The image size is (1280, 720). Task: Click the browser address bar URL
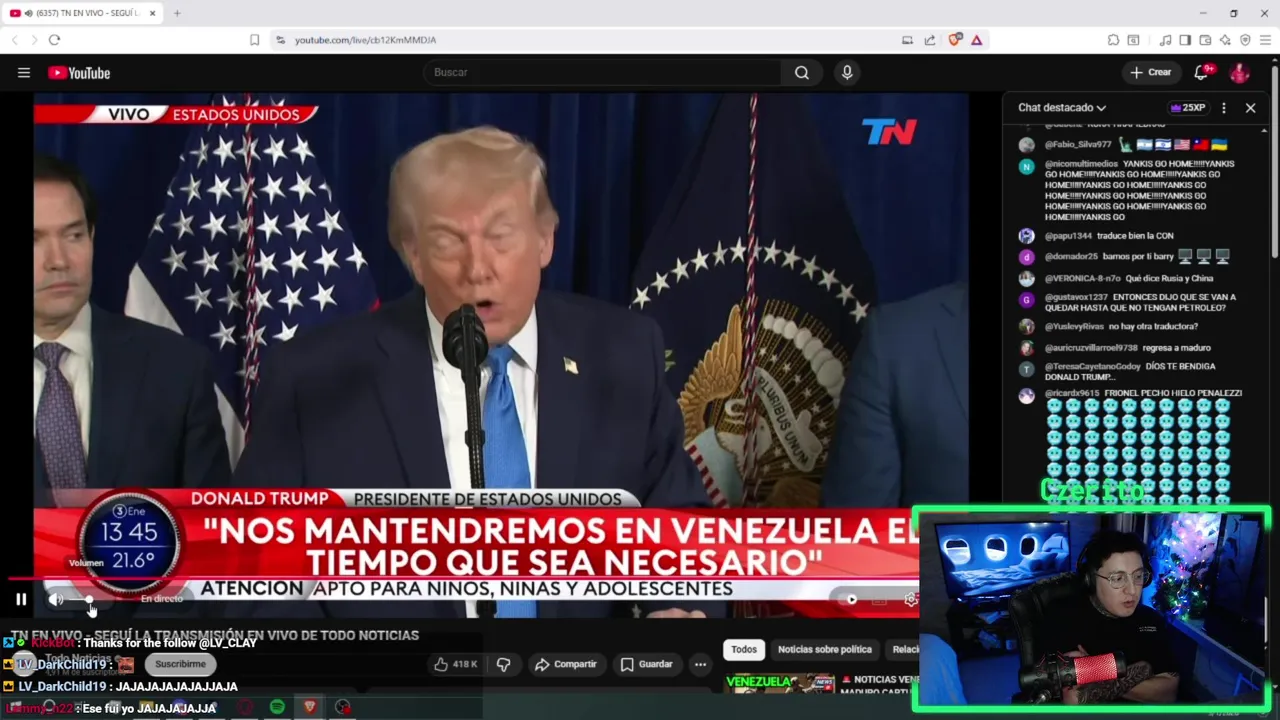pyautogui.click(x=365, y=40)
